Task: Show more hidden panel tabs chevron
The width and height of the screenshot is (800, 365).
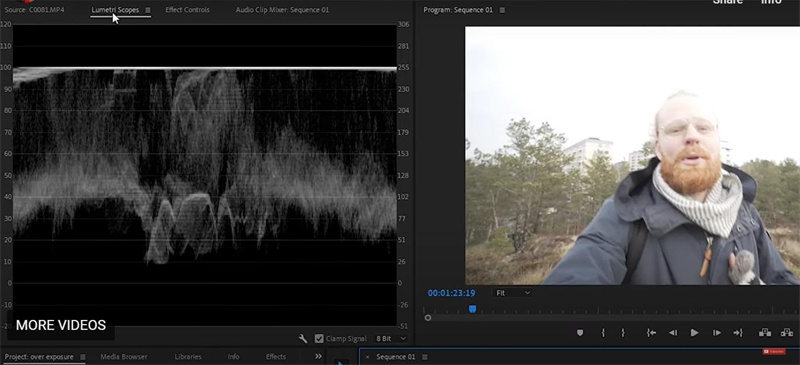Action: tap(318, 356)
